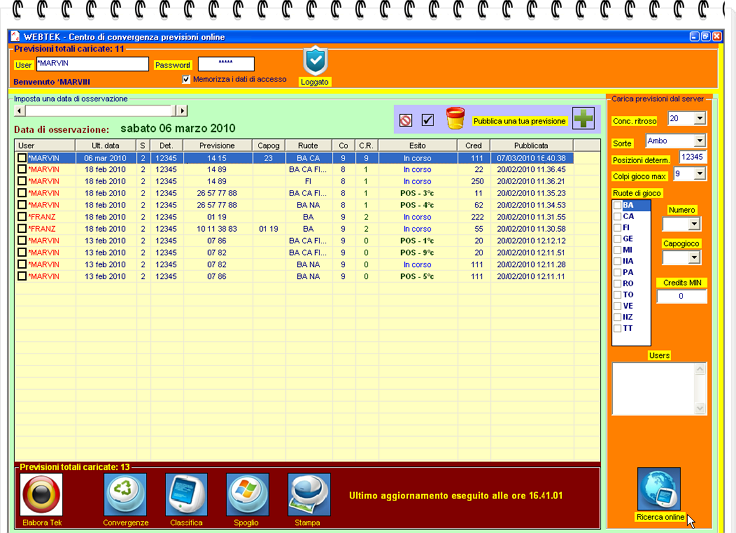Image resolution: width=736 pixels, height=533 pixels.
Task: Open the Numero dropdown
Action: [694, 224]
